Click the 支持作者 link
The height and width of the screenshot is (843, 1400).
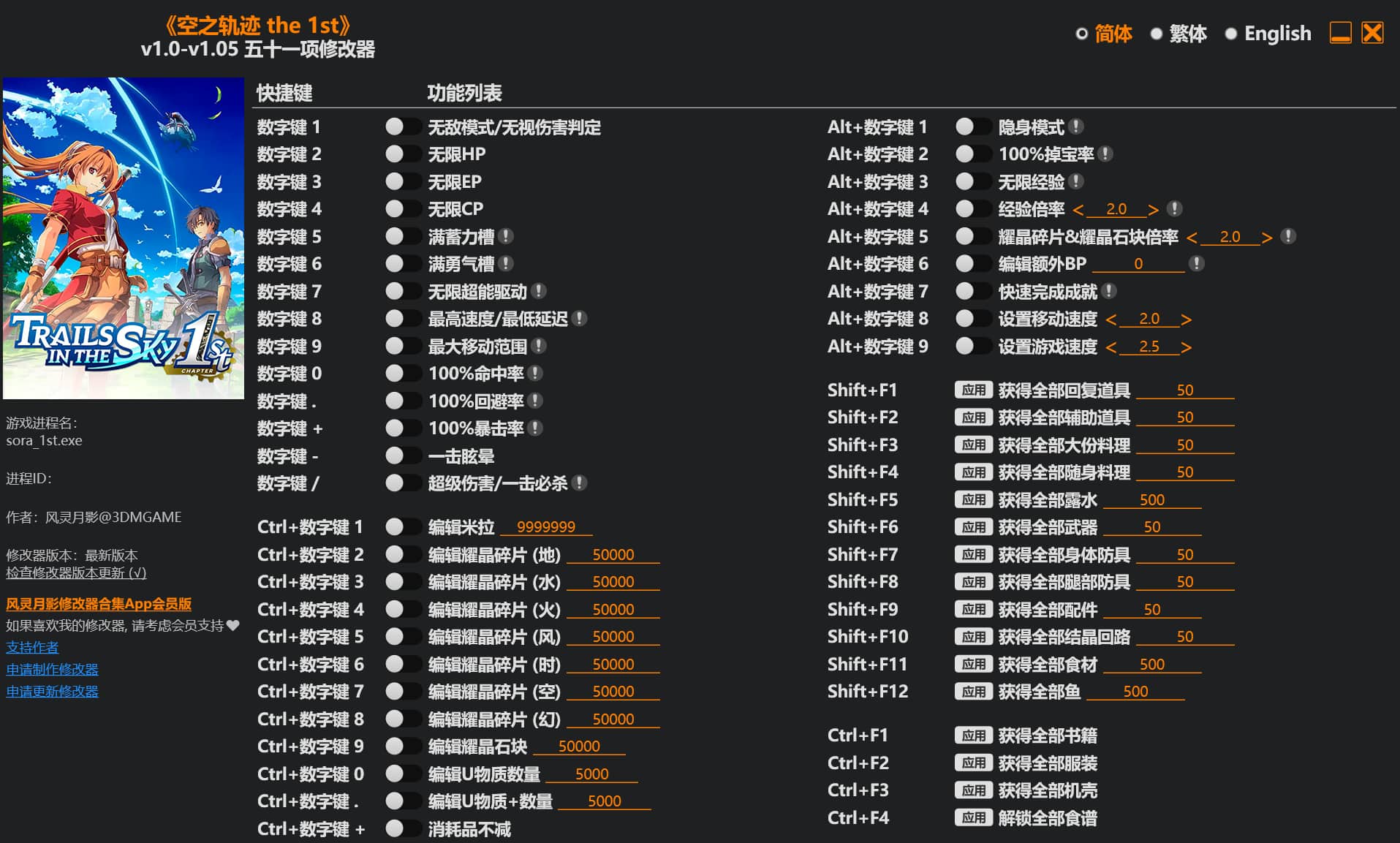pos(32,647)
